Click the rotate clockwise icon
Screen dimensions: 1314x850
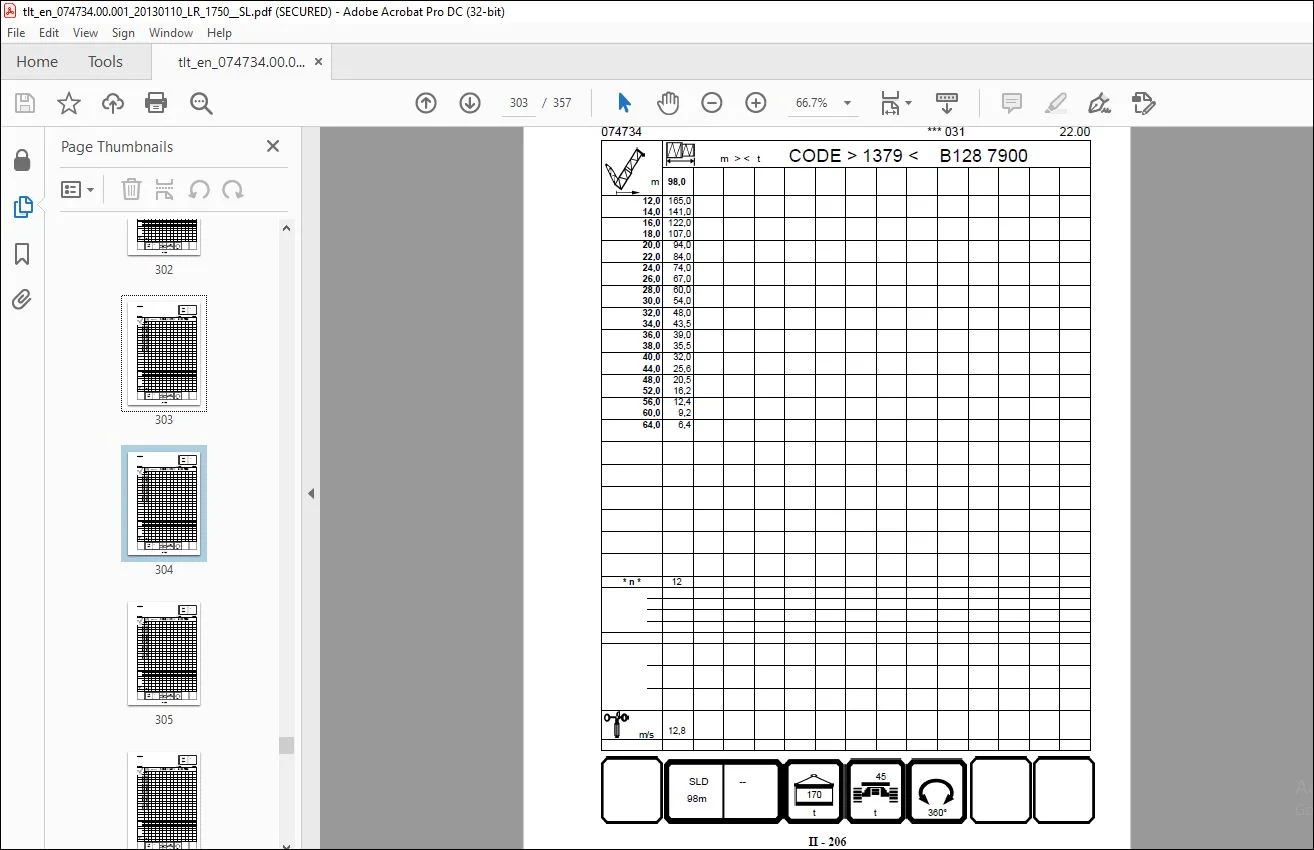233,189
